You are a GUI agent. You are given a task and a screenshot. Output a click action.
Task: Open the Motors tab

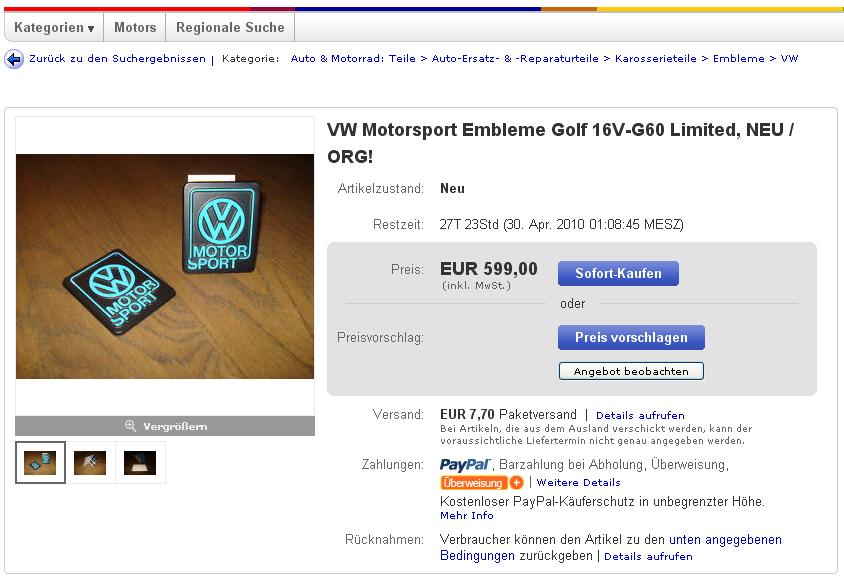135,27
